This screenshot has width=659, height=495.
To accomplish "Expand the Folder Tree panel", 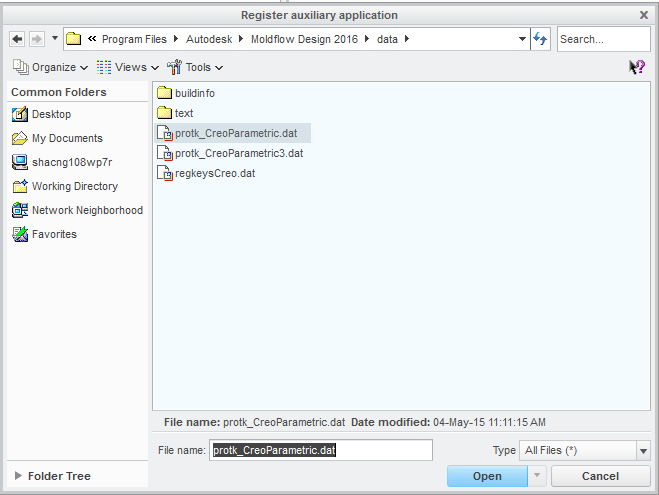I will (x=18, y=476).
